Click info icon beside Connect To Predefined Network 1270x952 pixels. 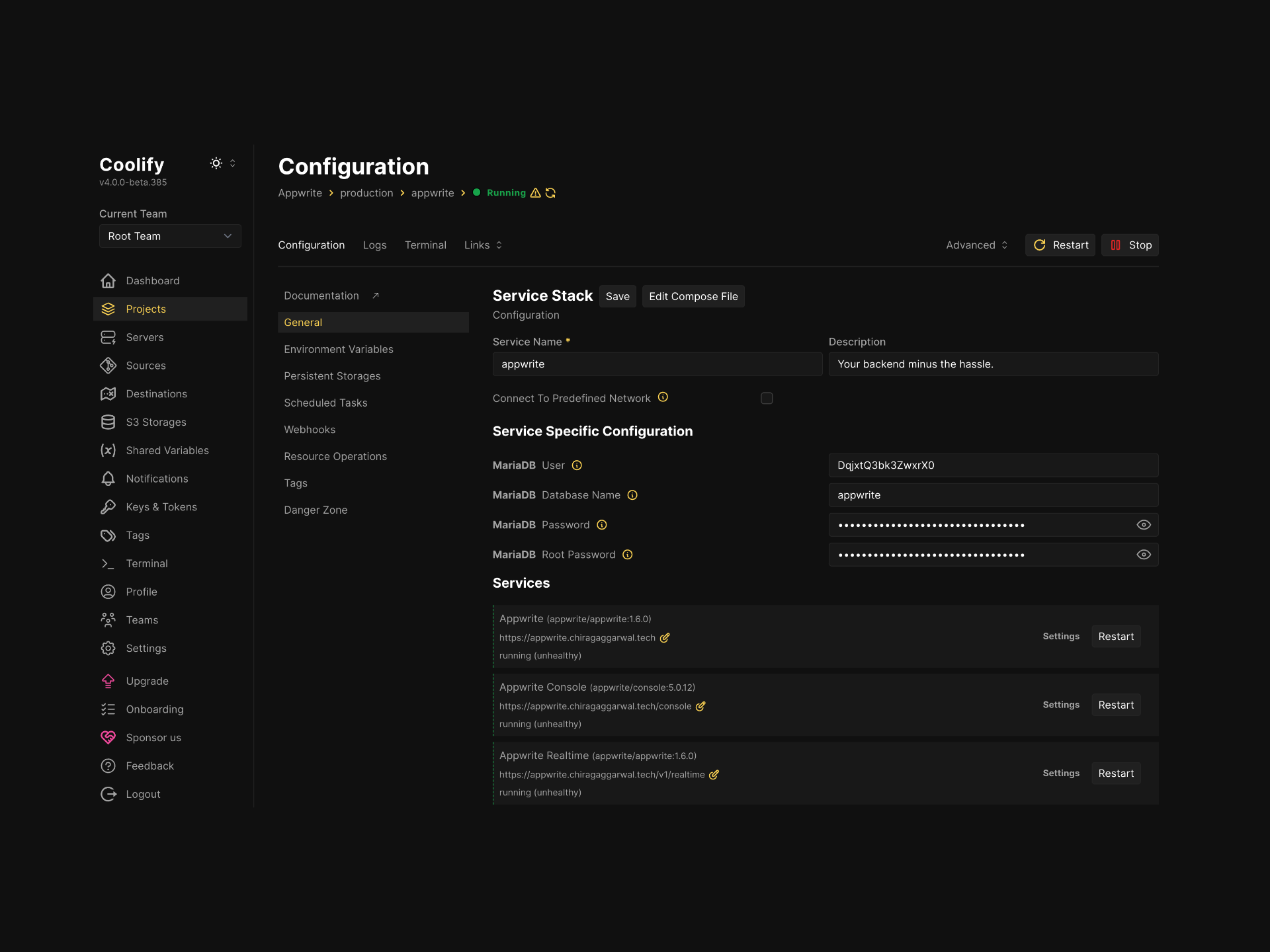(x=663, y=397)
